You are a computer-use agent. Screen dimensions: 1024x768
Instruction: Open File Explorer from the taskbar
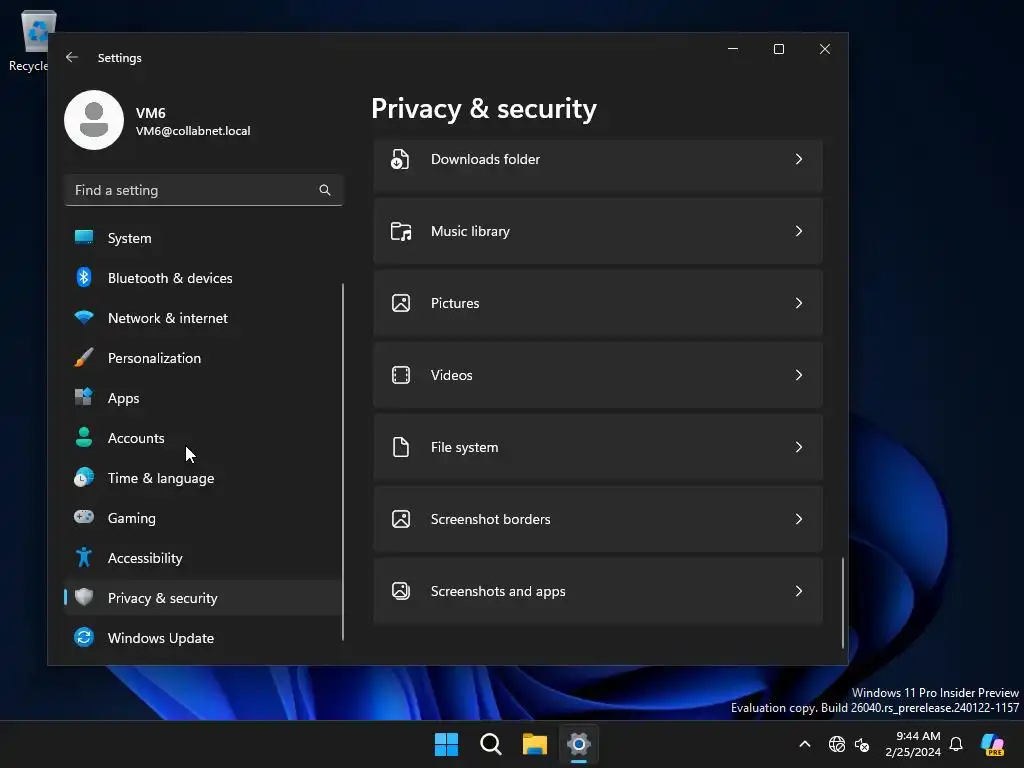[535, 744]
